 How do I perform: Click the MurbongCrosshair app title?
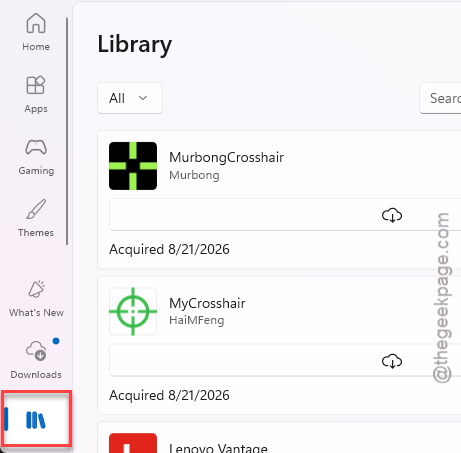(226, 157)
